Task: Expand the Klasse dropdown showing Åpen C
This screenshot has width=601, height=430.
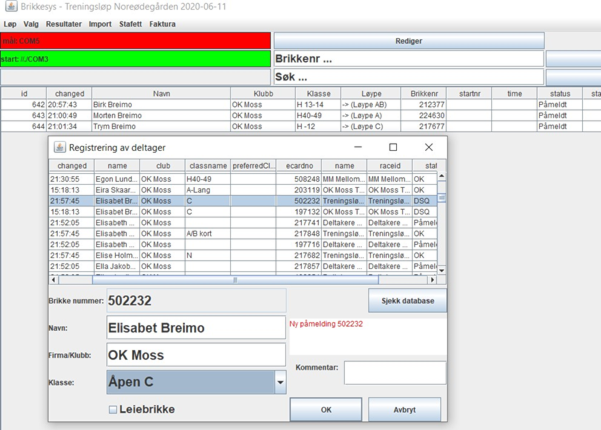Action: tap(280, 382)
